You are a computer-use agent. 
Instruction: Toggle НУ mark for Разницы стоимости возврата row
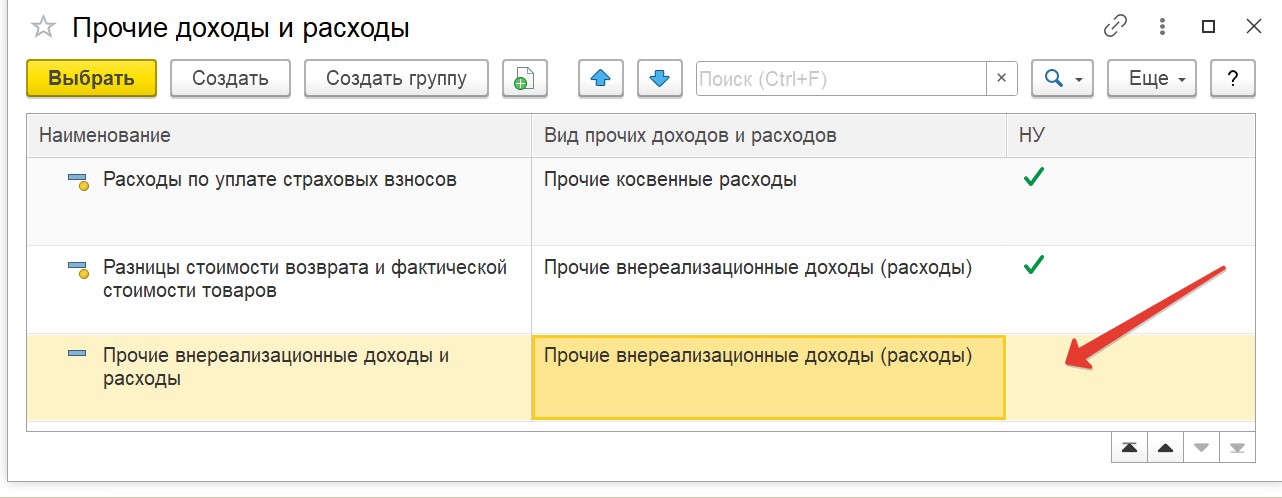(1034, 266)
